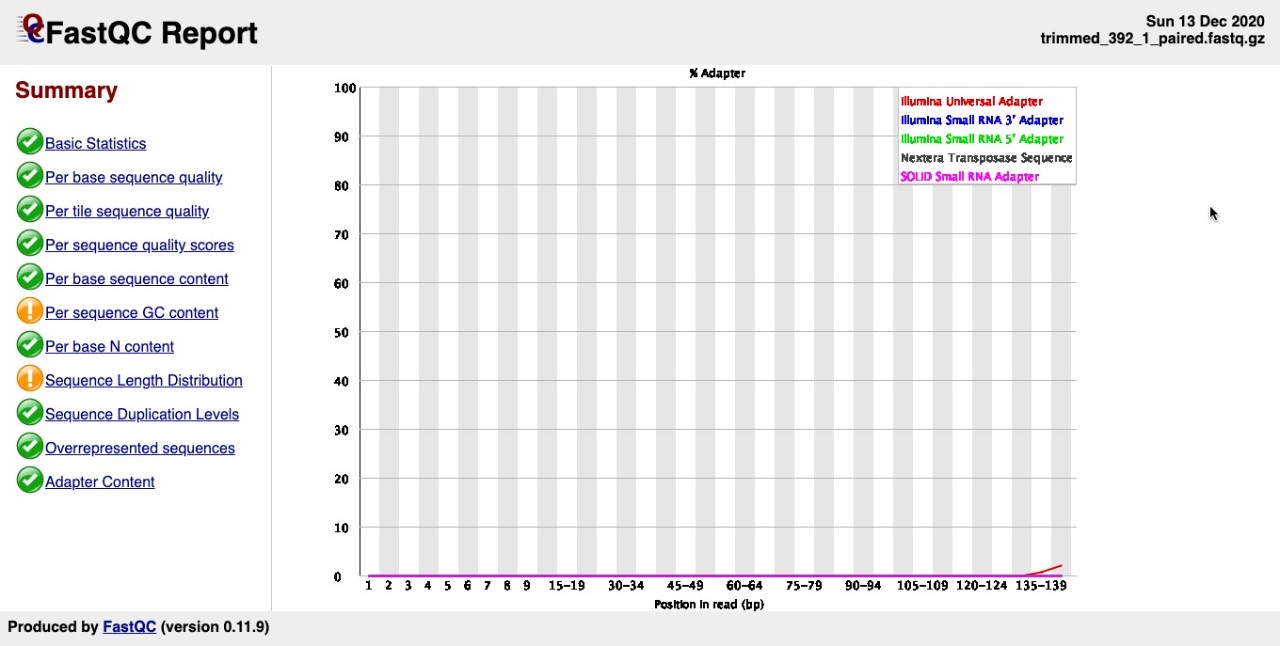Viewport: 1280px width, 646px height.
Task: Follow the FastQC version link in the footer
Action: pos(128,626)
